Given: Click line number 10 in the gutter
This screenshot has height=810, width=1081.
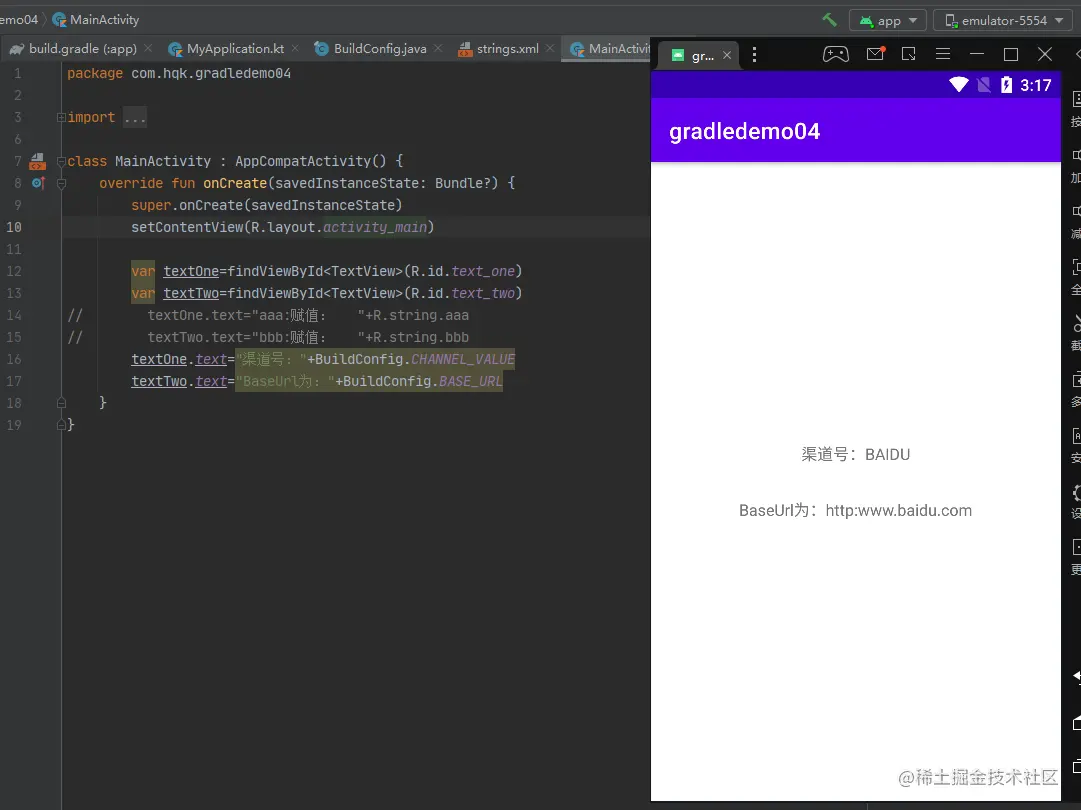Looking at the screenshot, I should (14, 227).
